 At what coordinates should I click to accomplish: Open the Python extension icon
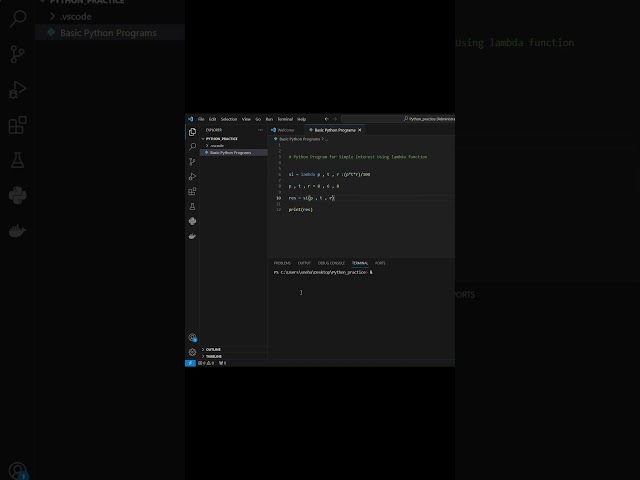pyautogui.click(x=192, y=221)
